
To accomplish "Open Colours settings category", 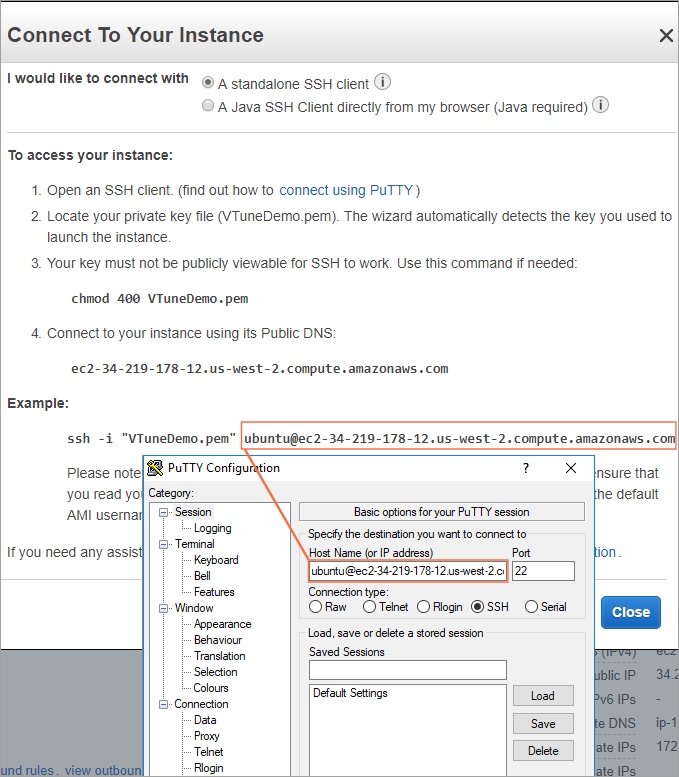I will pyautogui.click(x=211, y=688).
